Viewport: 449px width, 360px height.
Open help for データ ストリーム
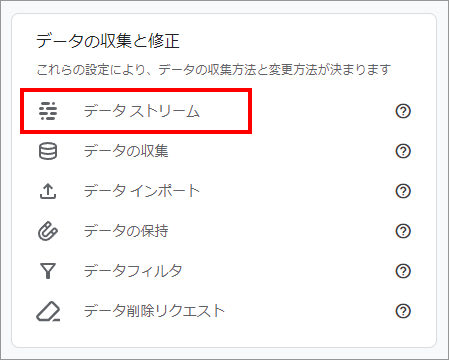coord(403,111)
